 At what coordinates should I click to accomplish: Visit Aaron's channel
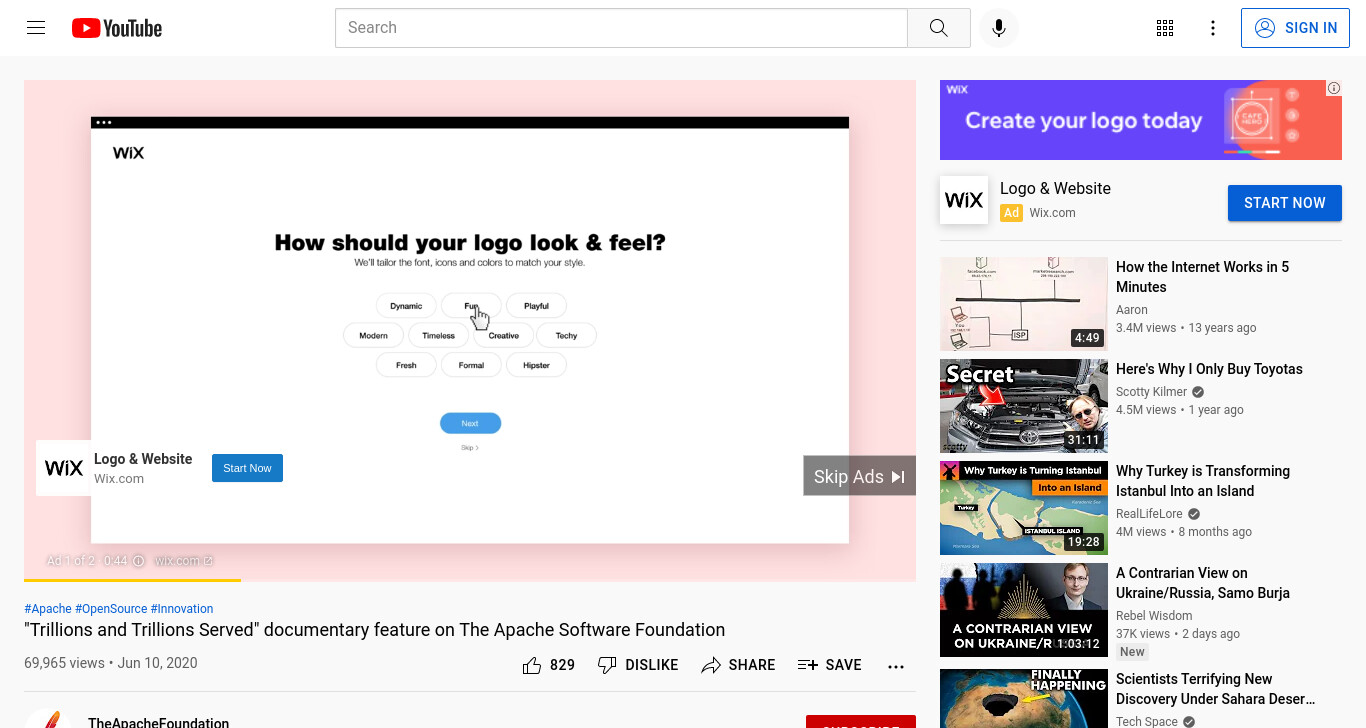click(1132, 310)
